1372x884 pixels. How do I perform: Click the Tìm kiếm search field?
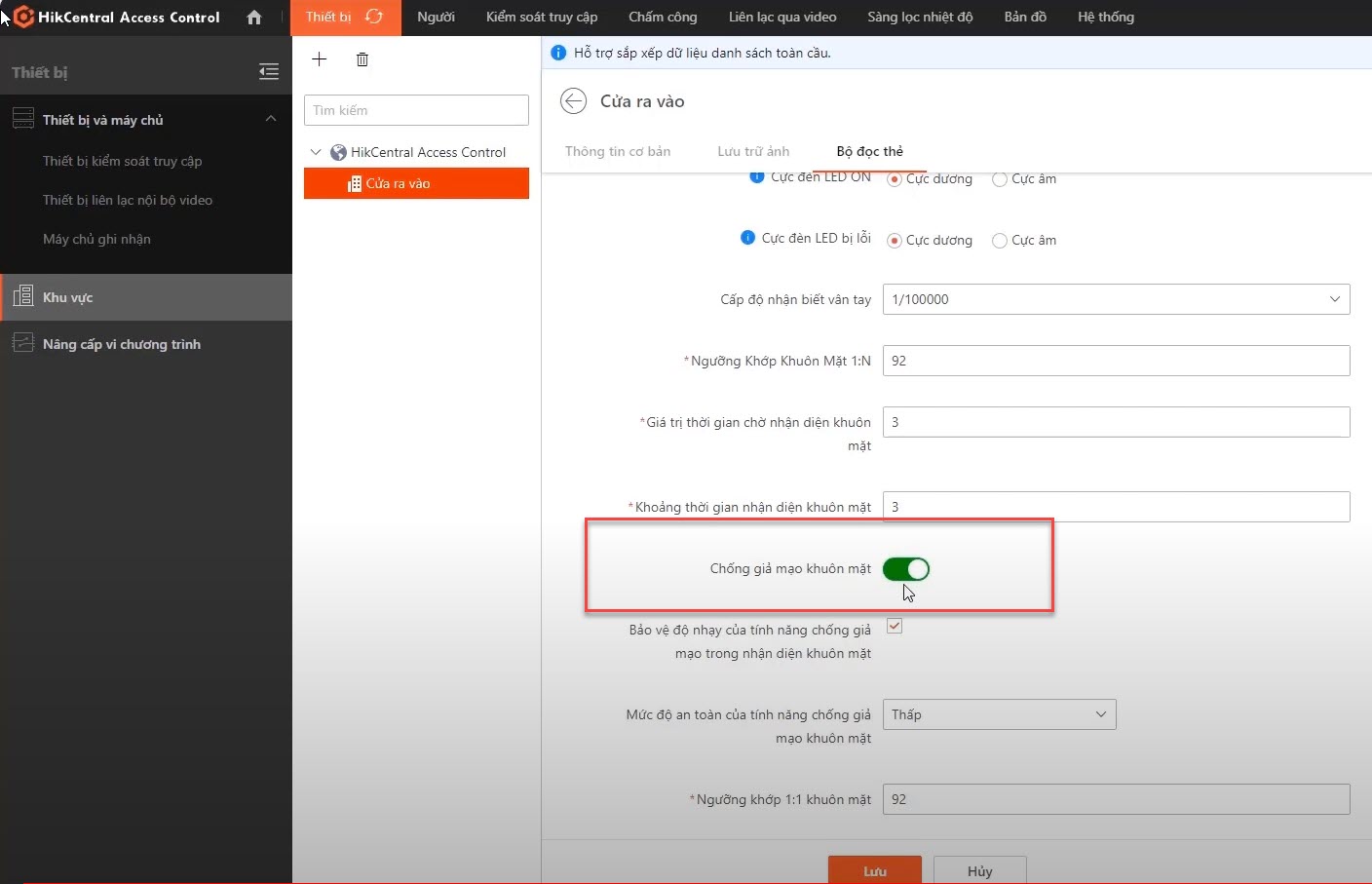click(x=416, y=110)
